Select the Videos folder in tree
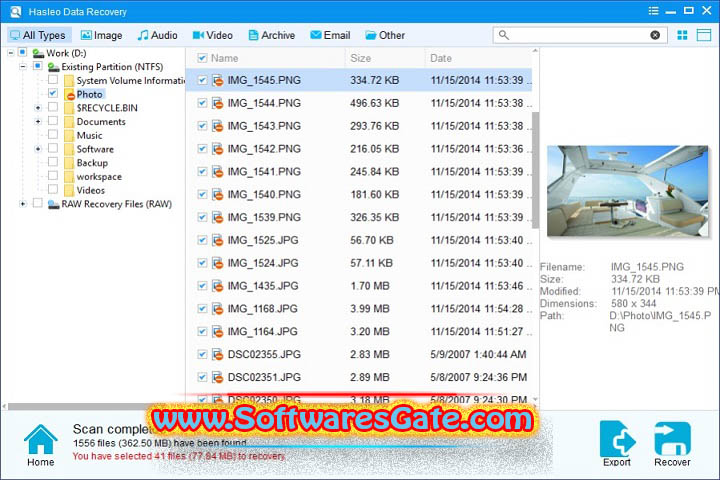 90,190
